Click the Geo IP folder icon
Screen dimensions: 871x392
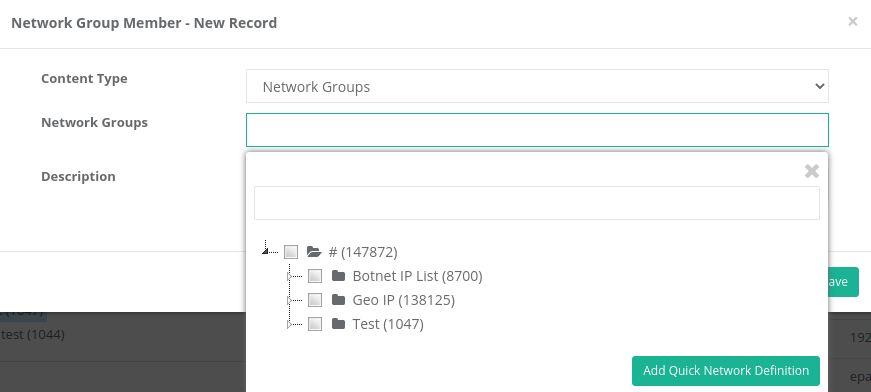[338, 300]
